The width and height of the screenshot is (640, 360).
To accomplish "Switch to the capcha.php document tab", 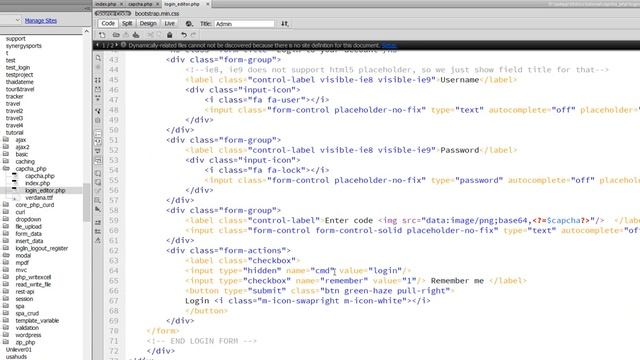I will click(x=140, y=4).
